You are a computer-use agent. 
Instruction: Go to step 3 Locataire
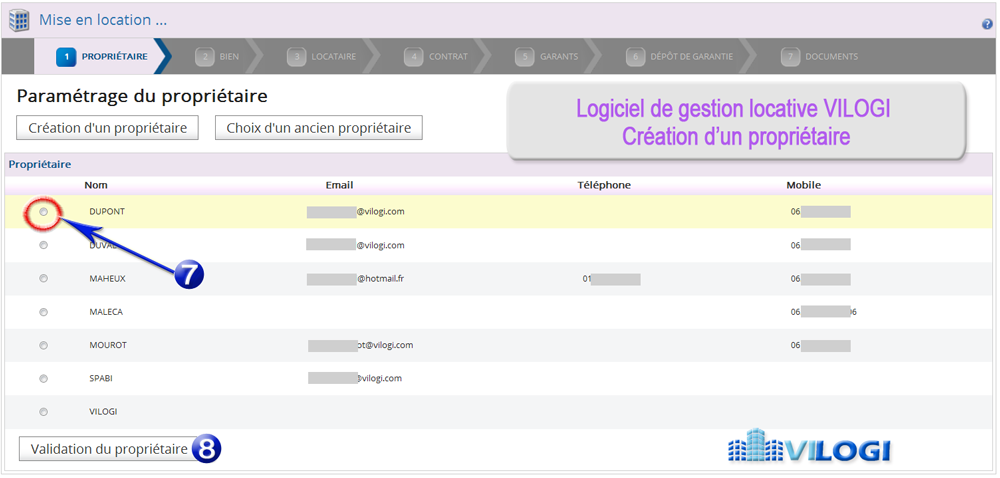(321, 56)
